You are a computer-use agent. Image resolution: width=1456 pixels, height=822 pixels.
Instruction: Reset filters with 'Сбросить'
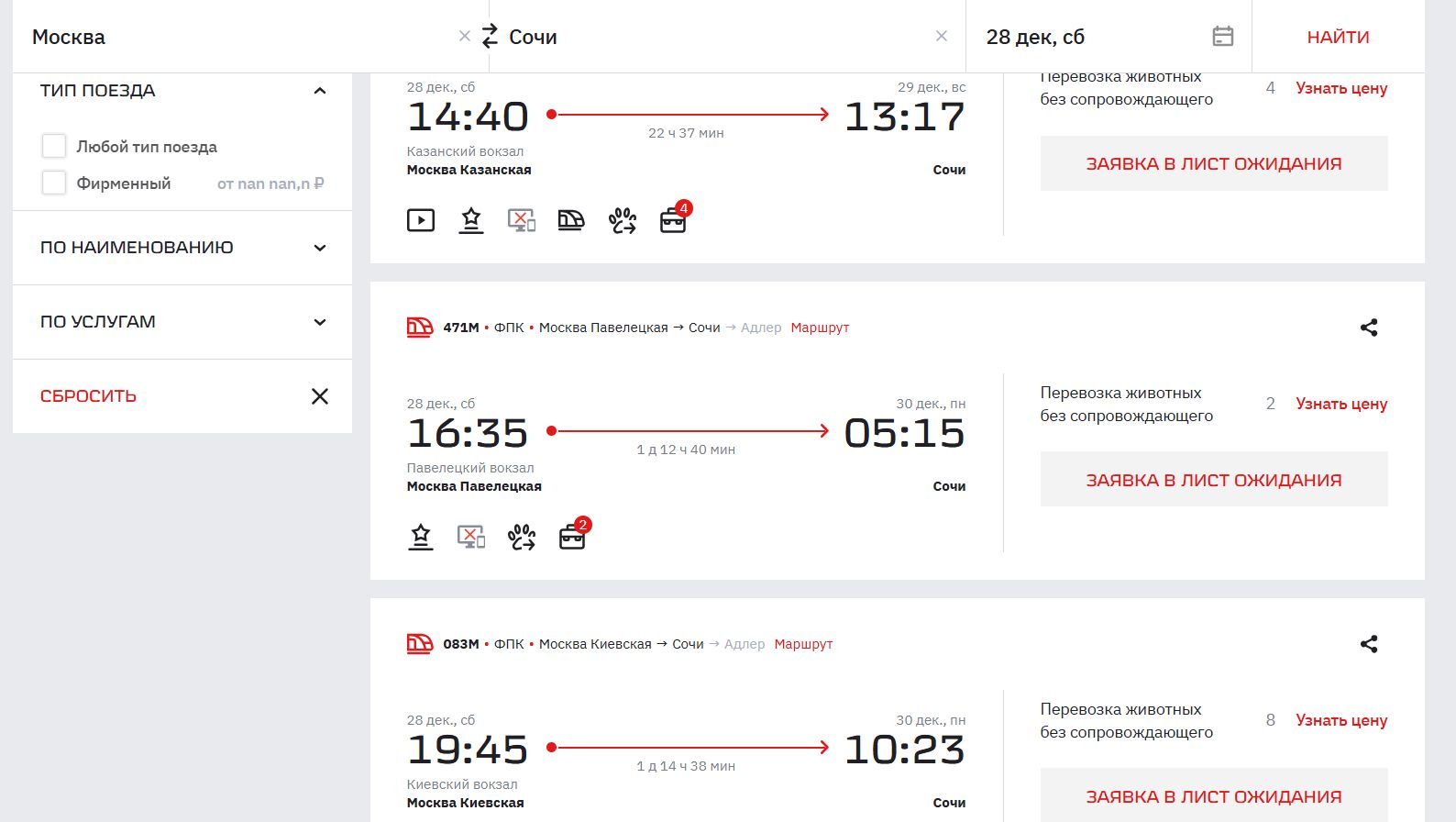(88, 396)
